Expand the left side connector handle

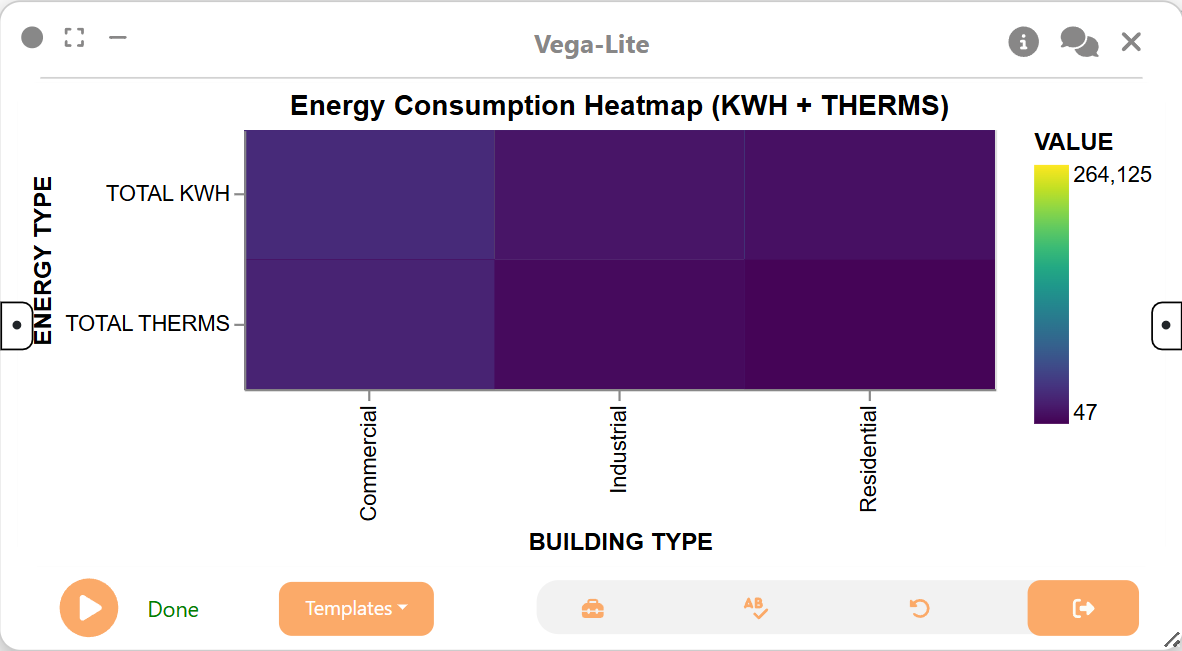click(x=16, y=326)
